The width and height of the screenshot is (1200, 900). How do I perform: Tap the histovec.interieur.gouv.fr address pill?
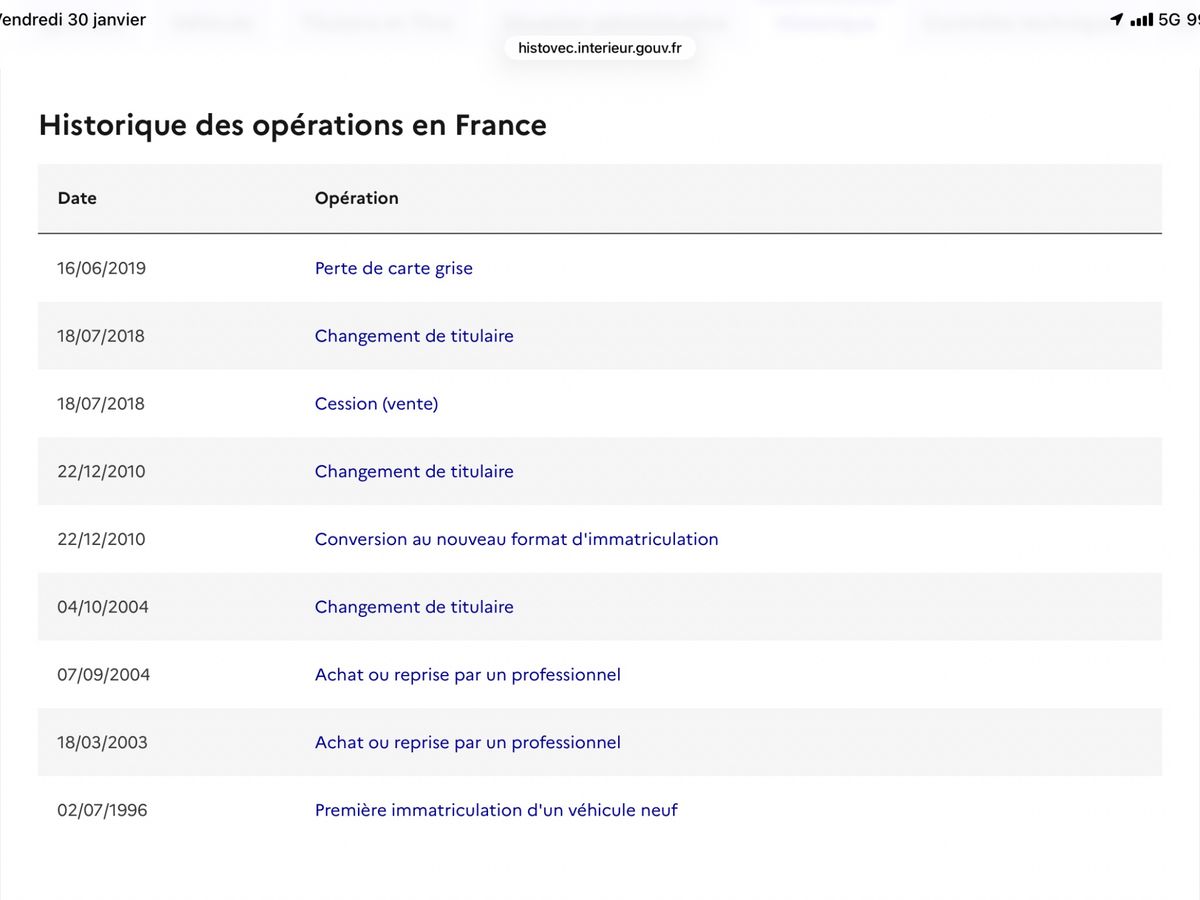tap(600, 47)
